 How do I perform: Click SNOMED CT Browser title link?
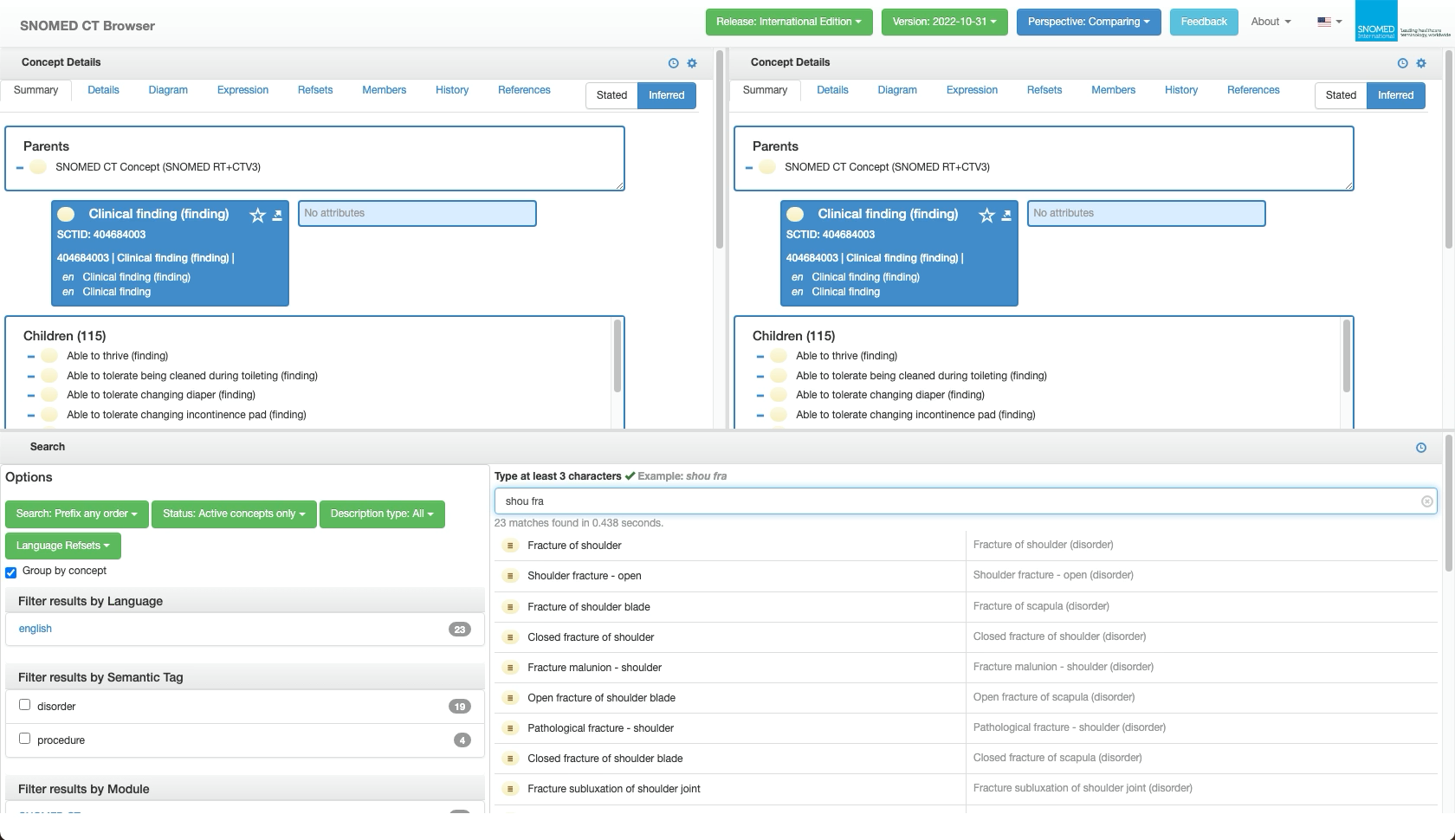[x=87, y=26]
